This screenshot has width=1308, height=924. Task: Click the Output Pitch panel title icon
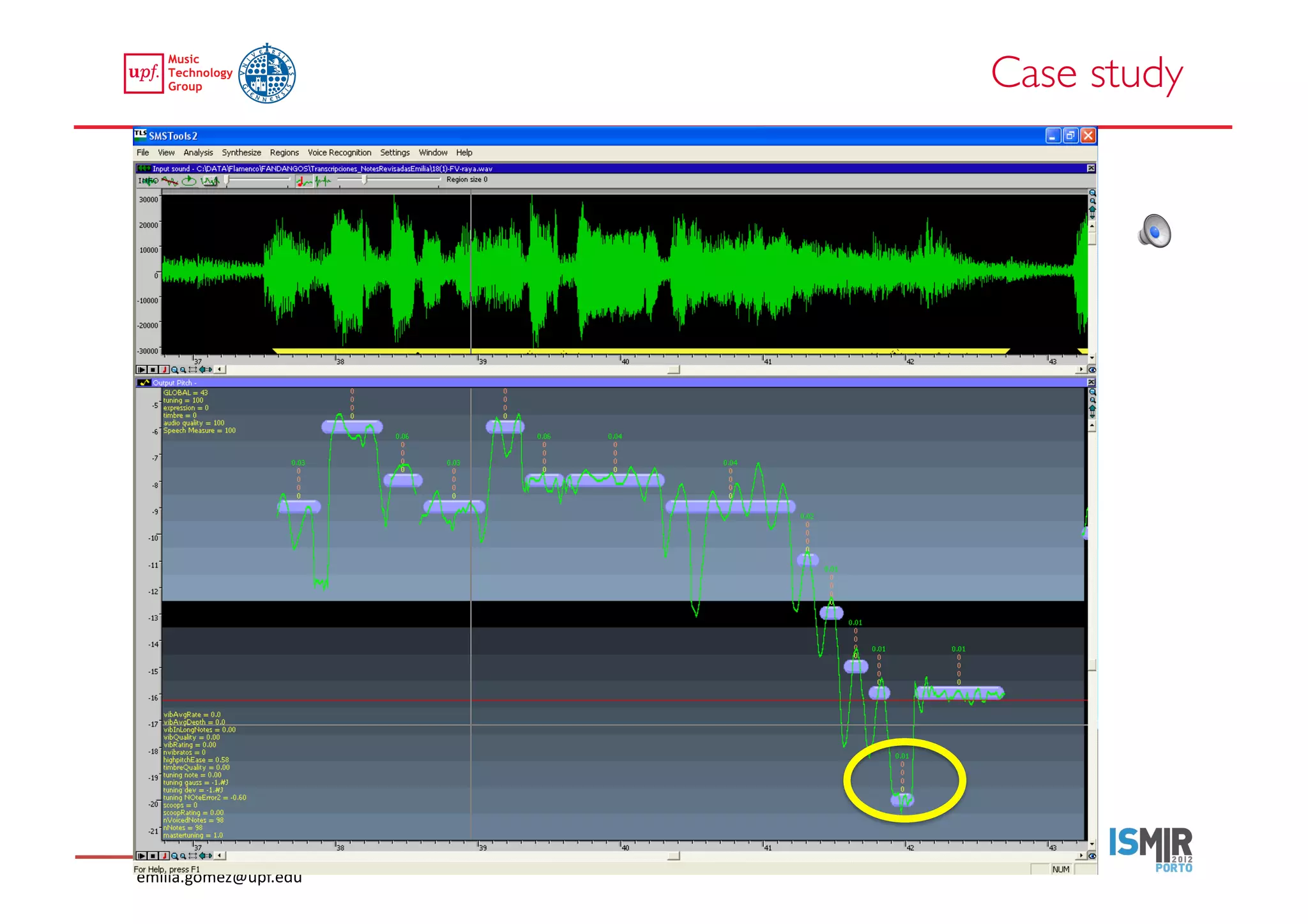(x=144, y=382)
